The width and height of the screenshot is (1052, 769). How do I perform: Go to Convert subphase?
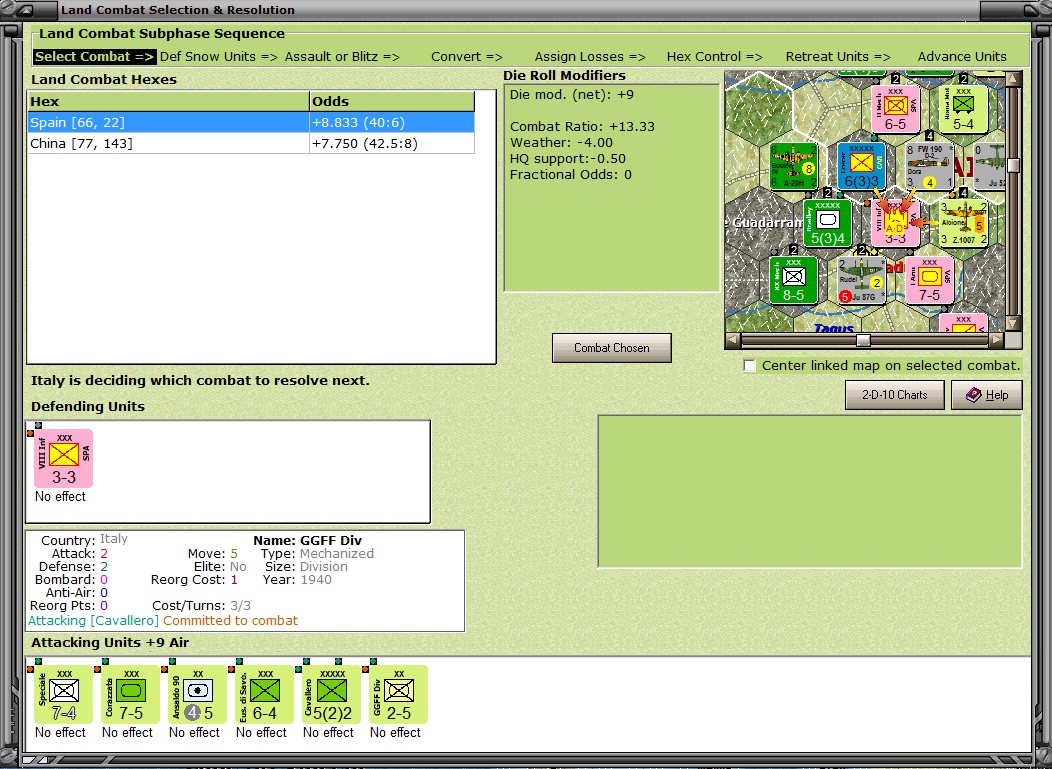(x=466, y=57)
